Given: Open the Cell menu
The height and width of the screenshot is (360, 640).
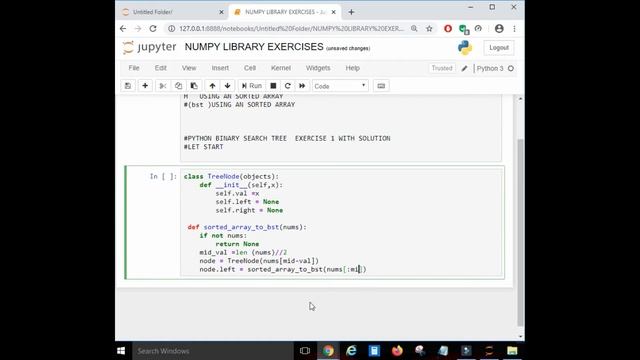Looking at the screenshot, I should pyautogui.click(x=250, y=68).
